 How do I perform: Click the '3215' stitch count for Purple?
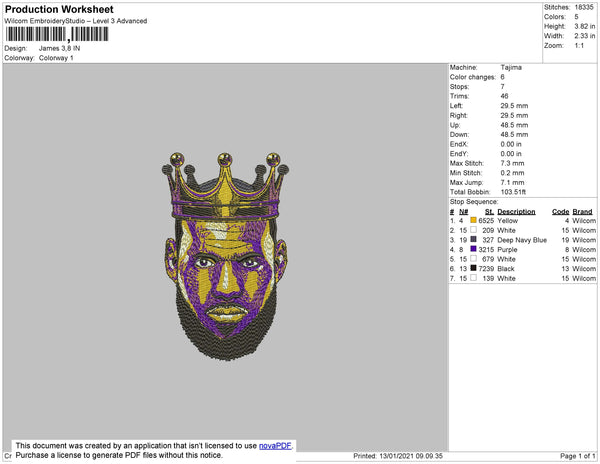(486, 249)
